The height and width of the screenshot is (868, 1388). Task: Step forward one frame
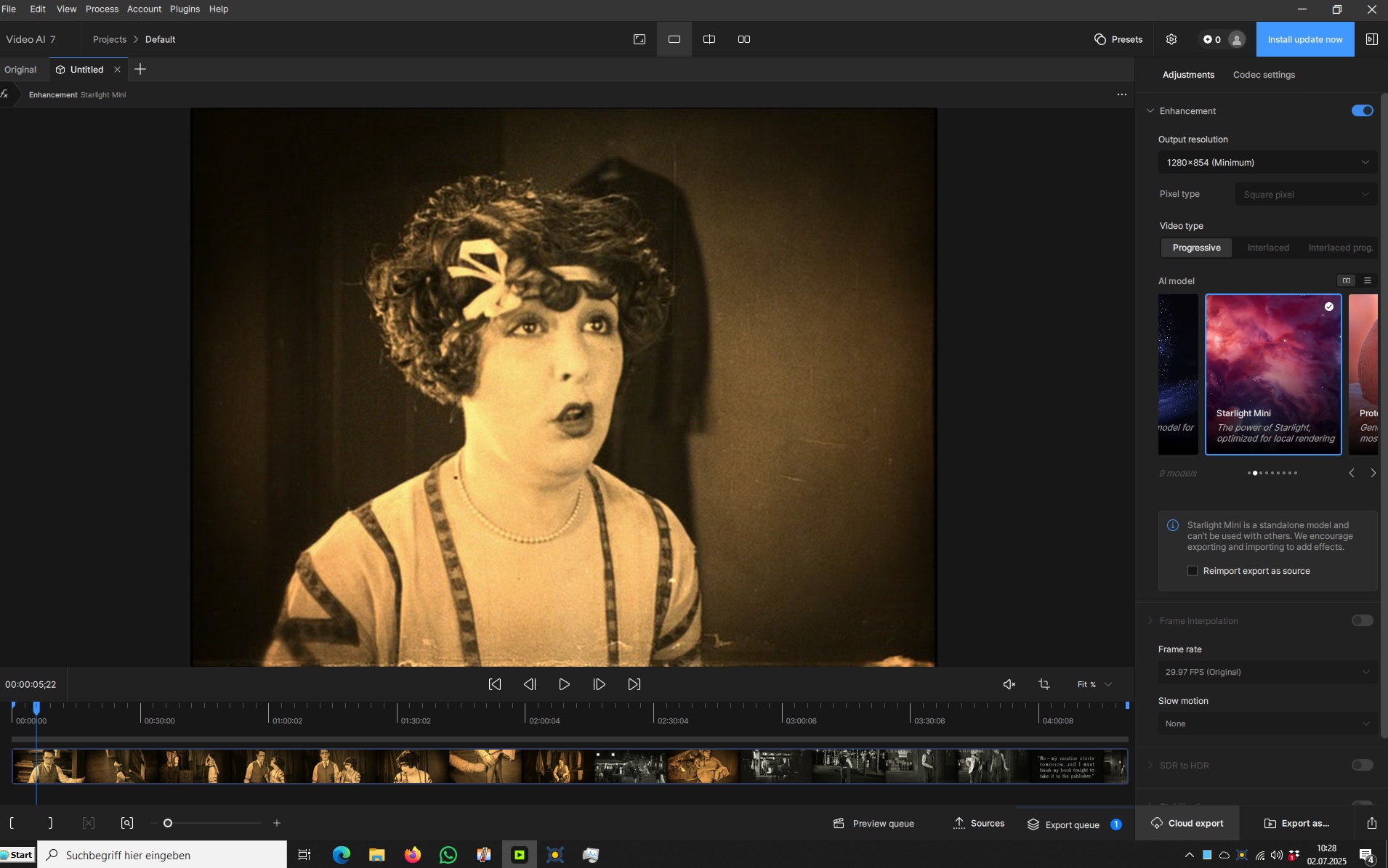600,684
